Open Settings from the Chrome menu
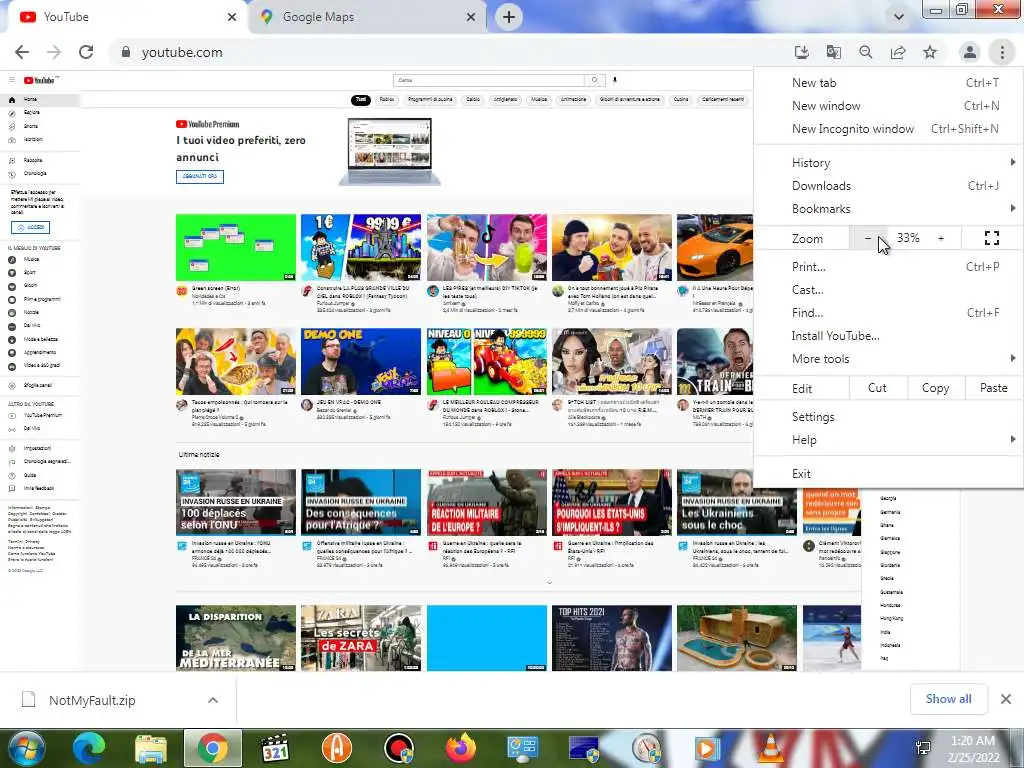Viewport: 1024px width, 768px height. tap(888, 417)
